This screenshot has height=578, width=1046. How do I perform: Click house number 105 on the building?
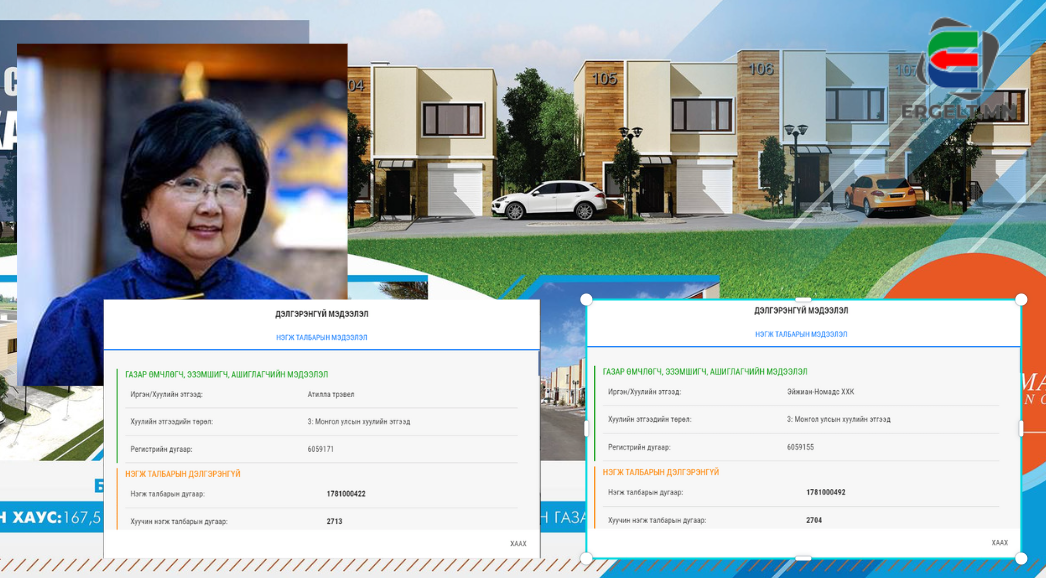pos(604,79)
